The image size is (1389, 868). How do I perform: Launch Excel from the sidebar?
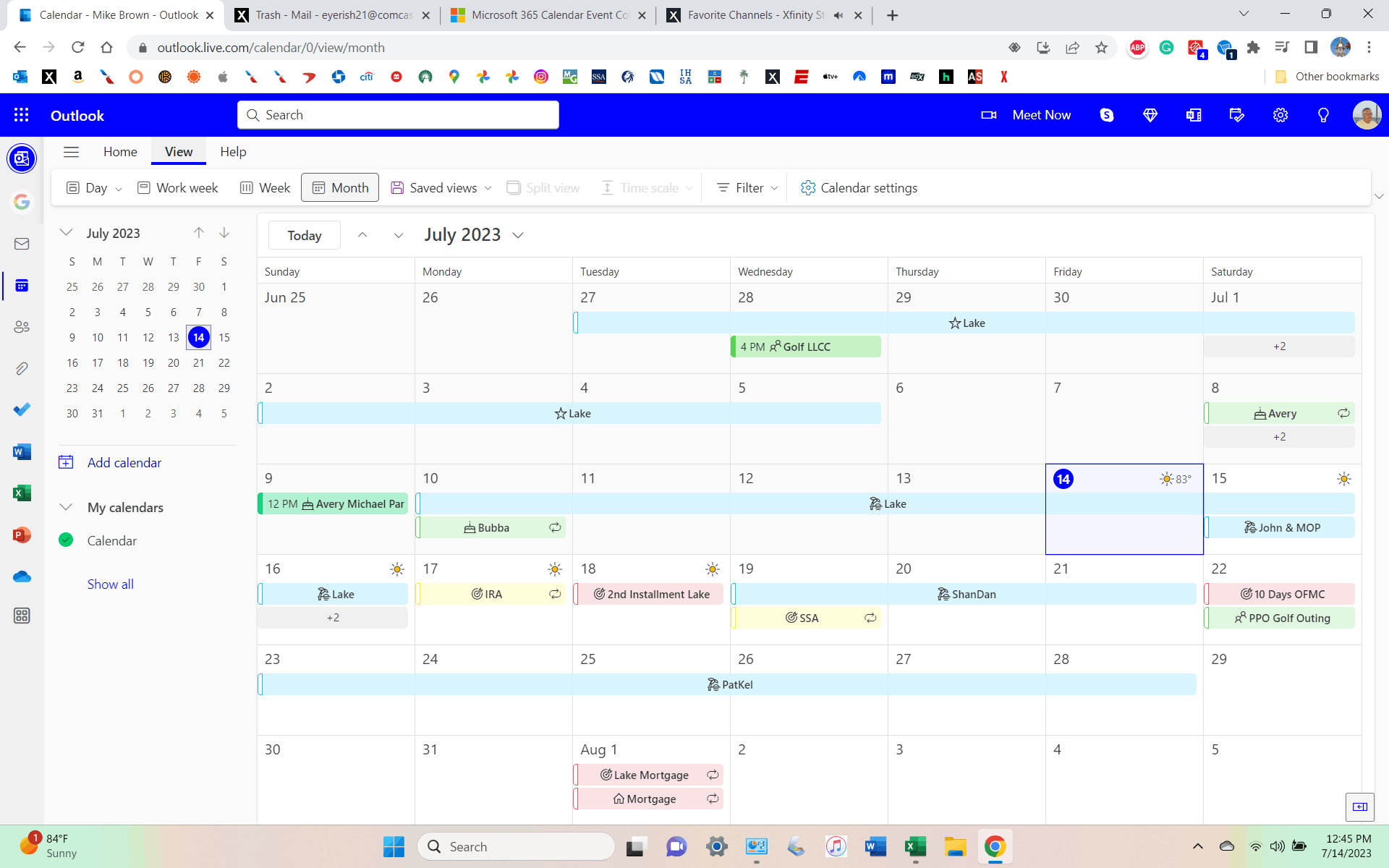coord(22,493)
